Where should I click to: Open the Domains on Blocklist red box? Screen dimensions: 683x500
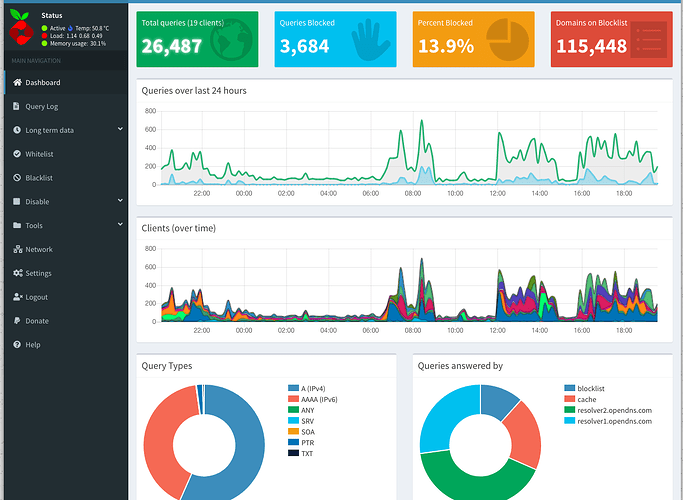pyautogui.click(x=610, y=40)
